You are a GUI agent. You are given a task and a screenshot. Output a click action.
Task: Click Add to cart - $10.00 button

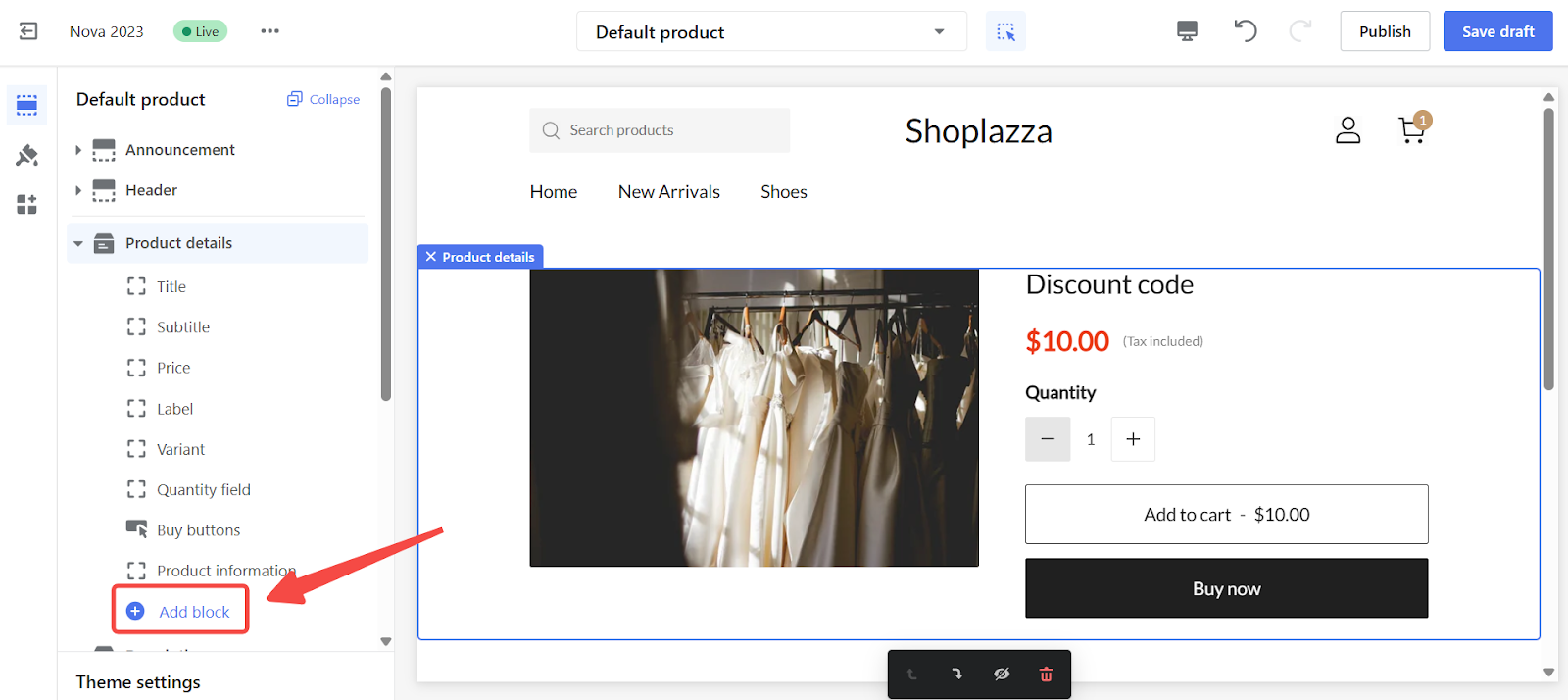pyautogui.click(x=1227, y=514)
